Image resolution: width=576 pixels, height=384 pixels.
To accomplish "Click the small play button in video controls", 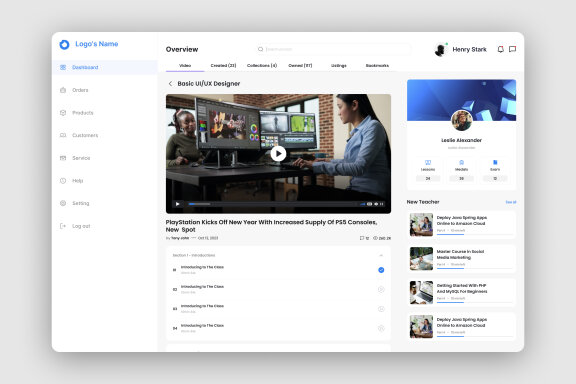I will [x=177, y=204].
